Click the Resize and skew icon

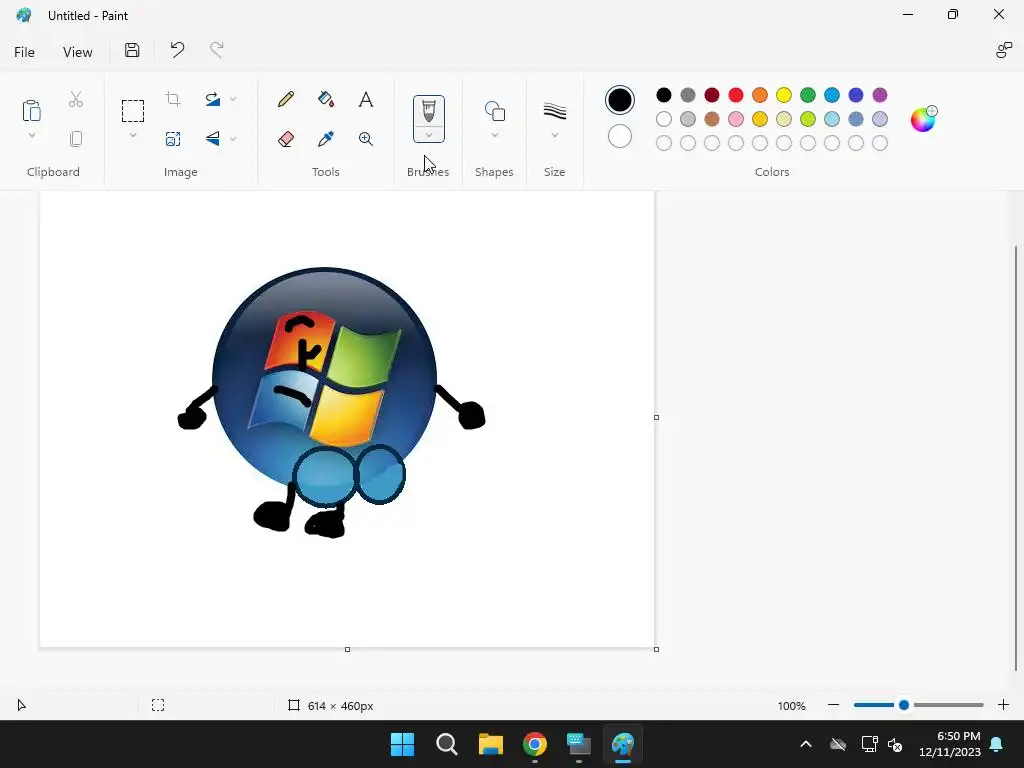[x=173, y=138]
